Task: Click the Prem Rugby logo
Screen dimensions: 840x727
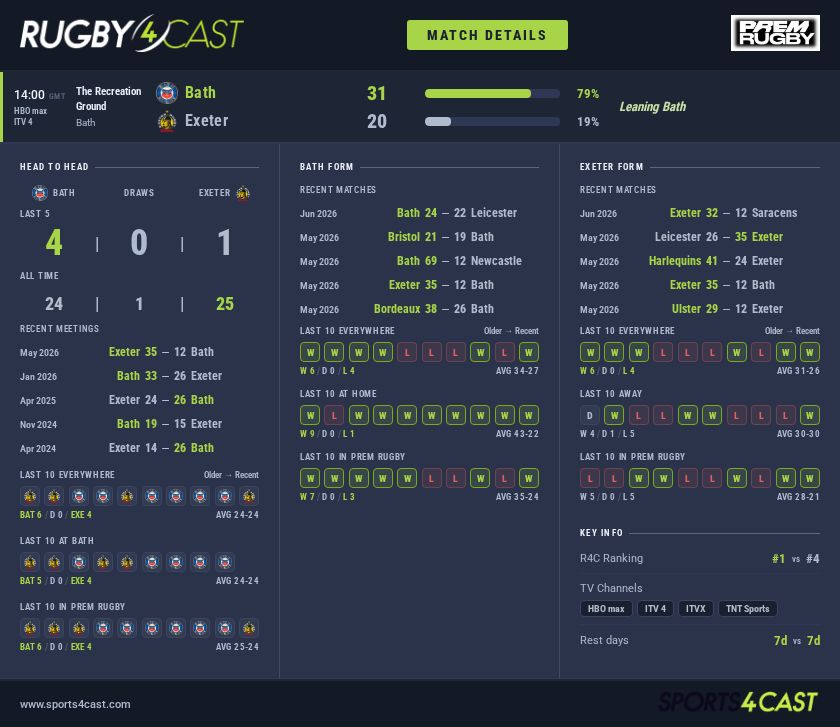Action: pyautogui.click(x=775, y=33)
